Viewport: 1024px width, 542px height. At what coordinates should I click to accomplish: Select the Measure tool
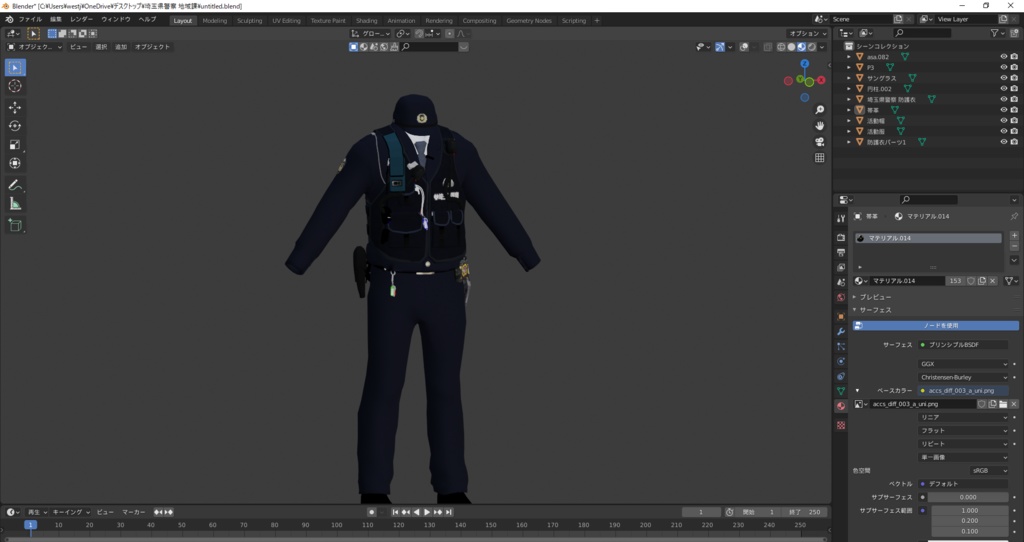click(x=15, y=204)
